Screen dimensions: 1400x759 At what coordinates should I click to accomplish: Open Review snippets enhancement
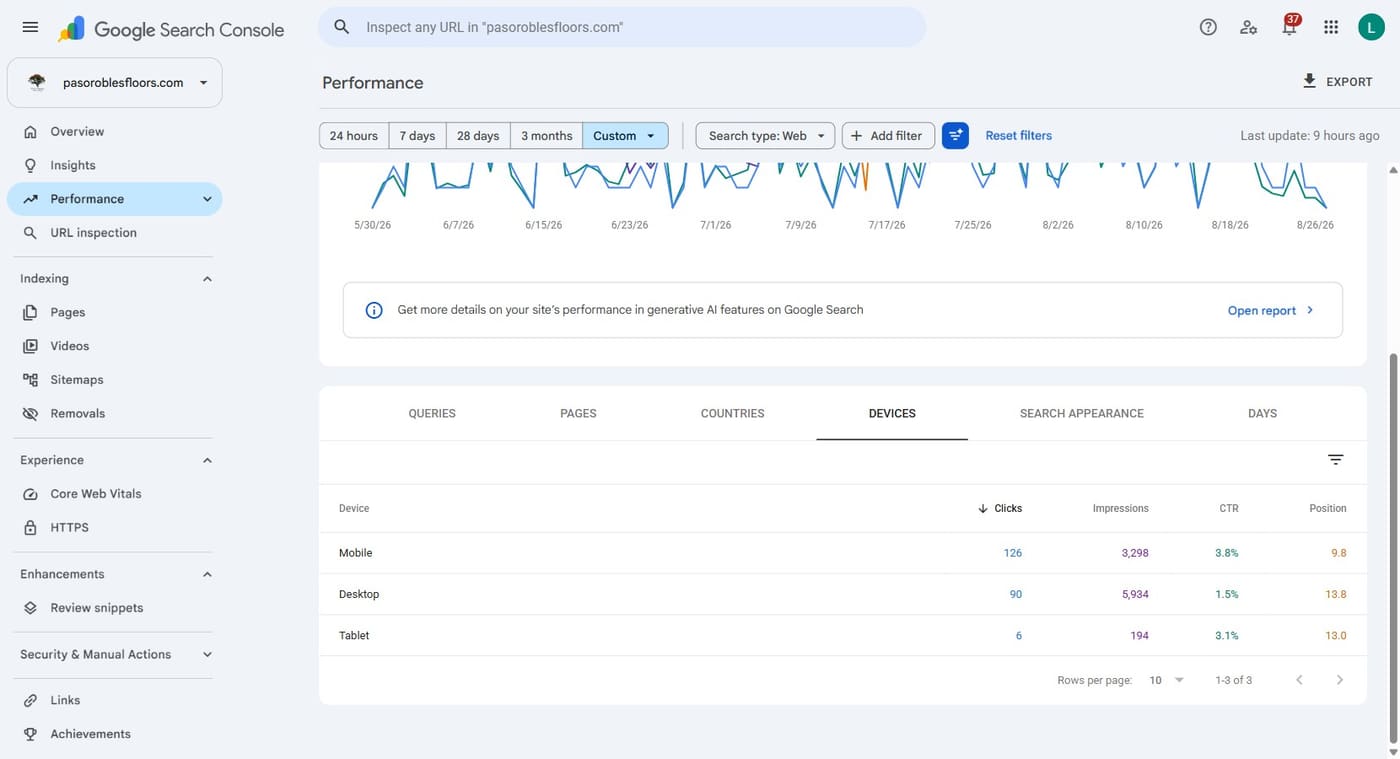click(x=114, y=608)
